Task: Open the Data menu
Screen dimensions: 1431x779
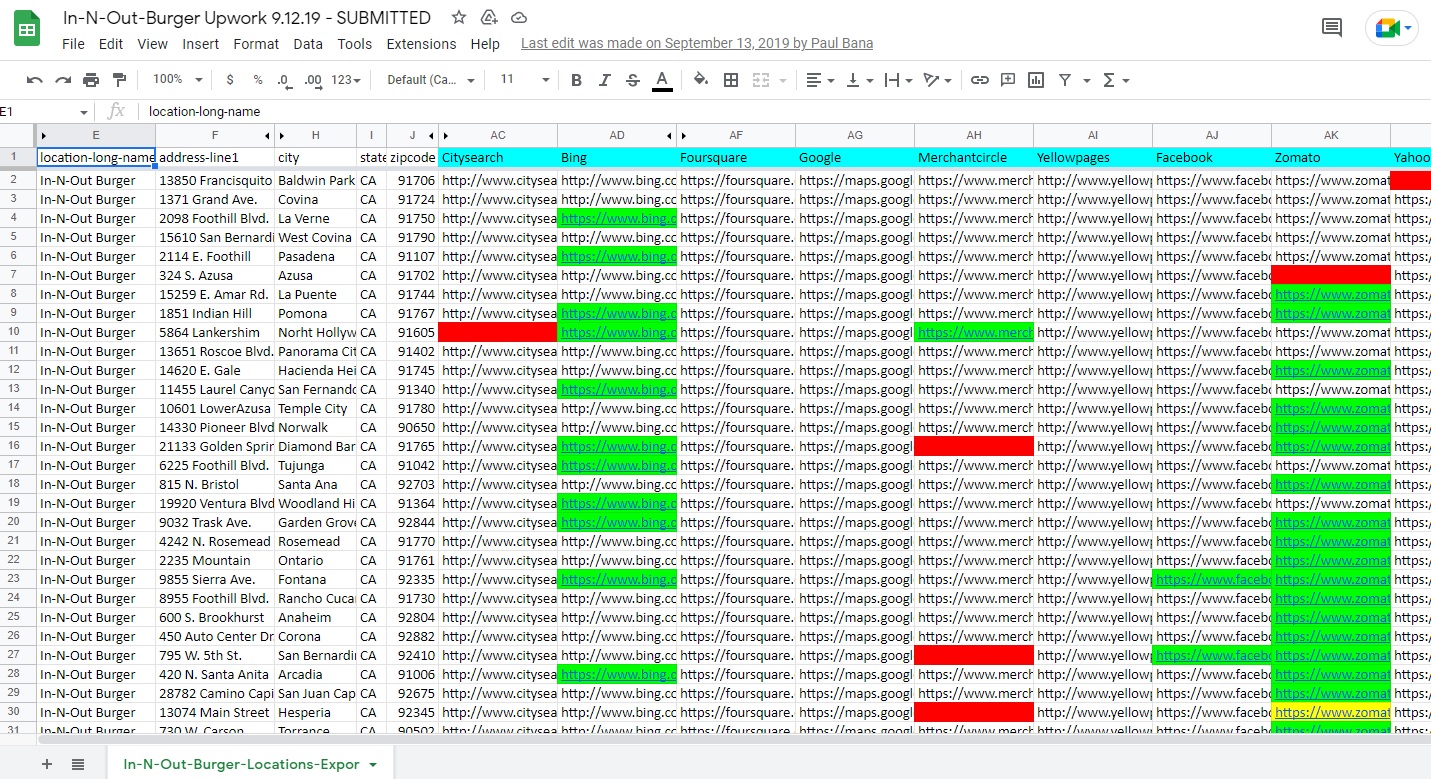Action: tap(308, 44)
